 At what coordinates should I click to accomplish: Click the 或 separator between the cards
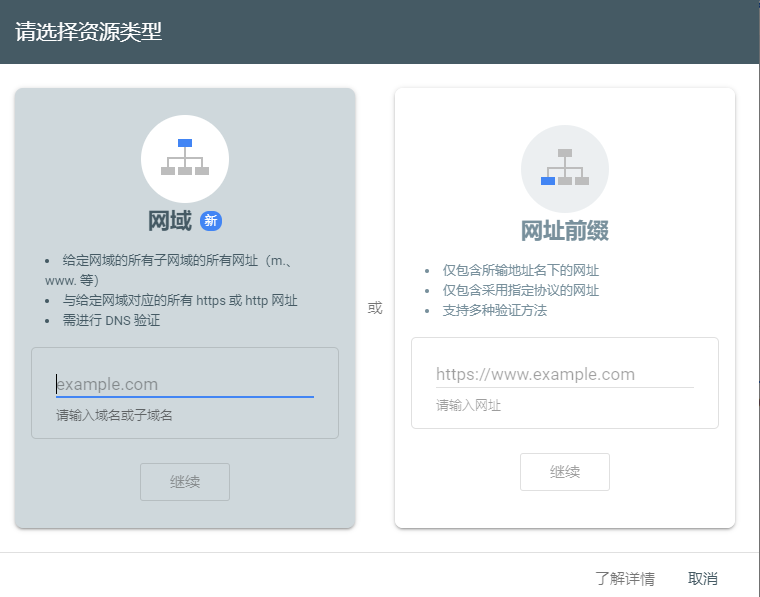(x=375, y=308)
